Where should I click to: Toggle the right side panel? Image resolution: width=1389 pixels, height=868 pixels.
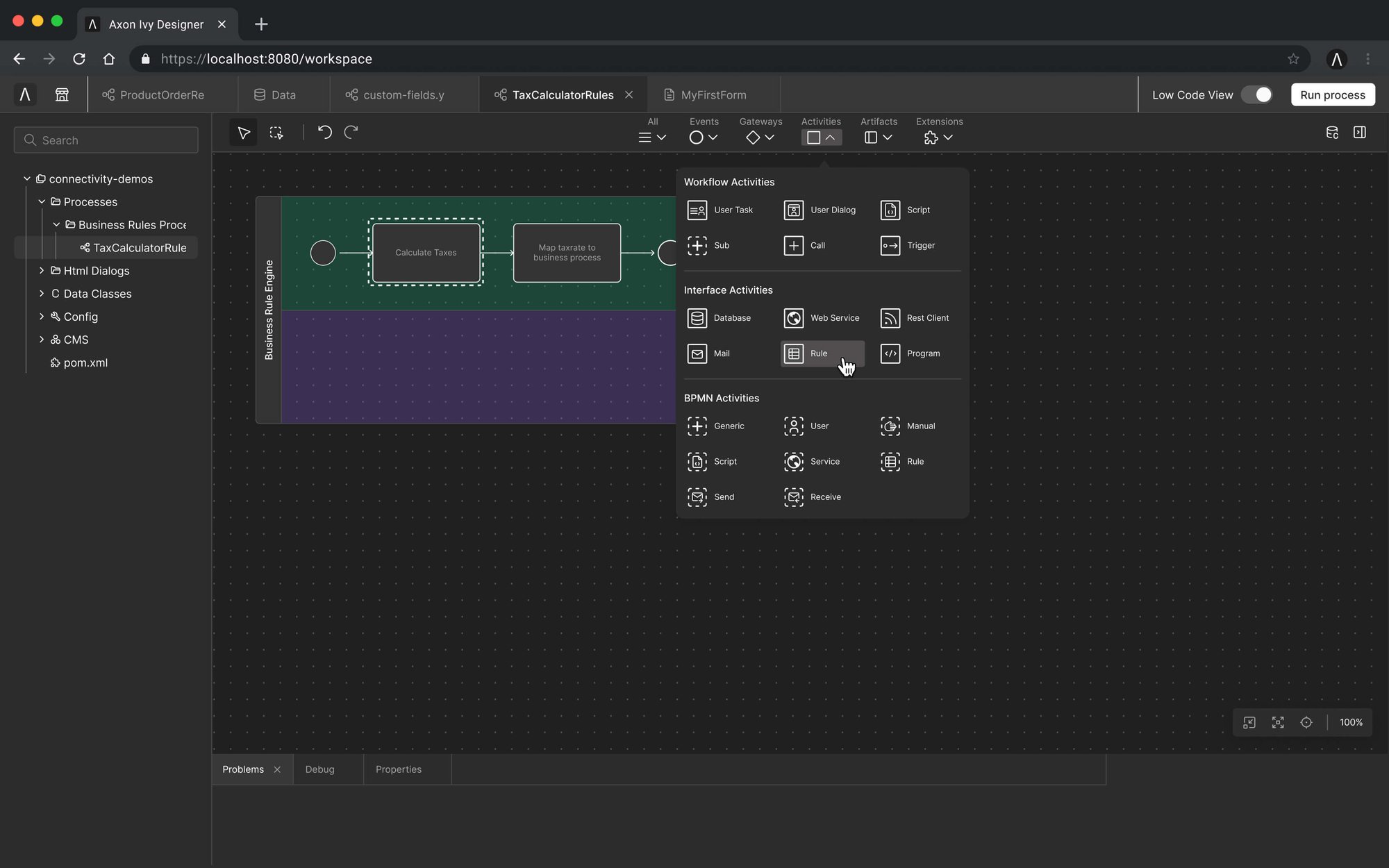[x=1360, y=132]
